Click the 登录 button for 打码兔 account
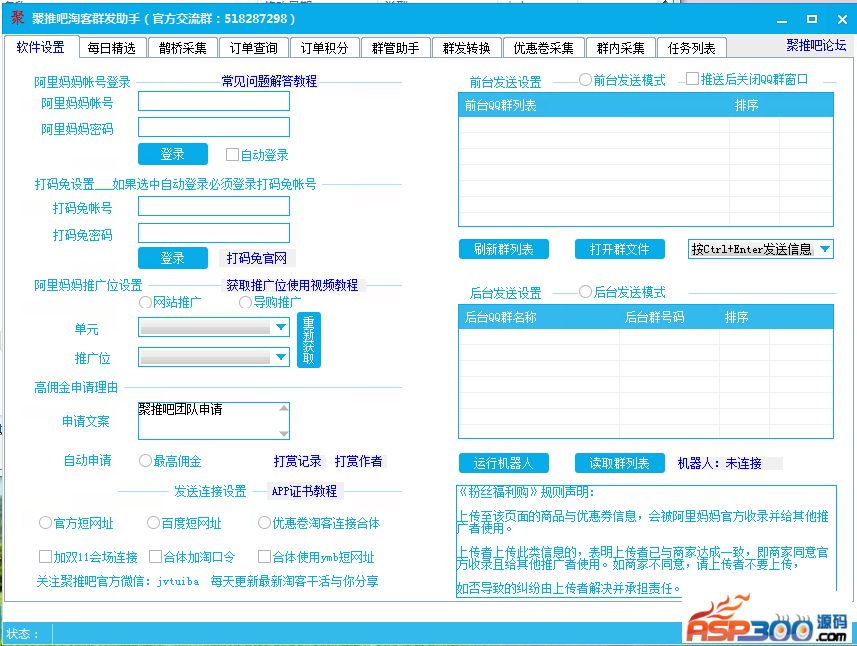 [173, 258]
